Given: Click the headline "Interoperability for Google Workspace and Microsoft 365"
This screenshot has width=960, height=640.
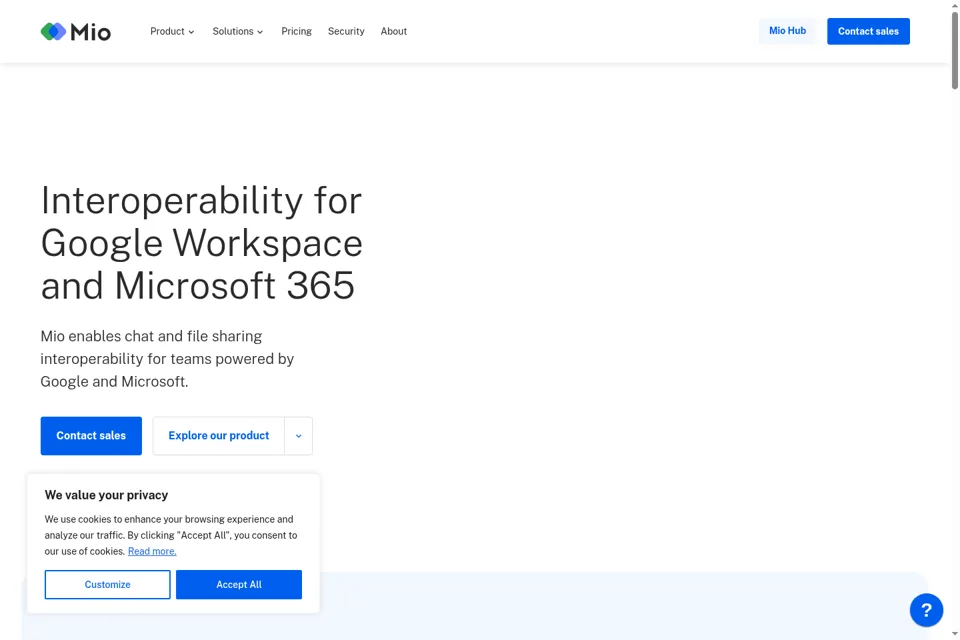Looking at the screenshot, I should [x=201, y=243].
